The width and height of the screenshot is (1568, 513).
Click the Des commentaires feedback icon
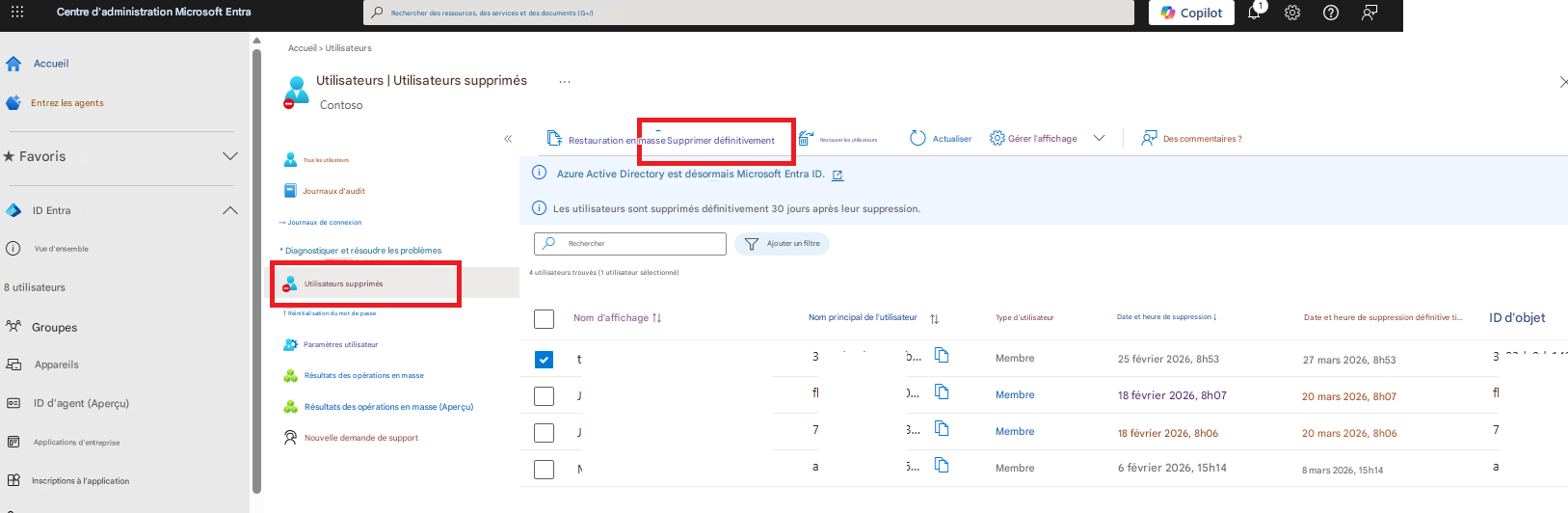pyautogui.click(x=1149, y=138)
